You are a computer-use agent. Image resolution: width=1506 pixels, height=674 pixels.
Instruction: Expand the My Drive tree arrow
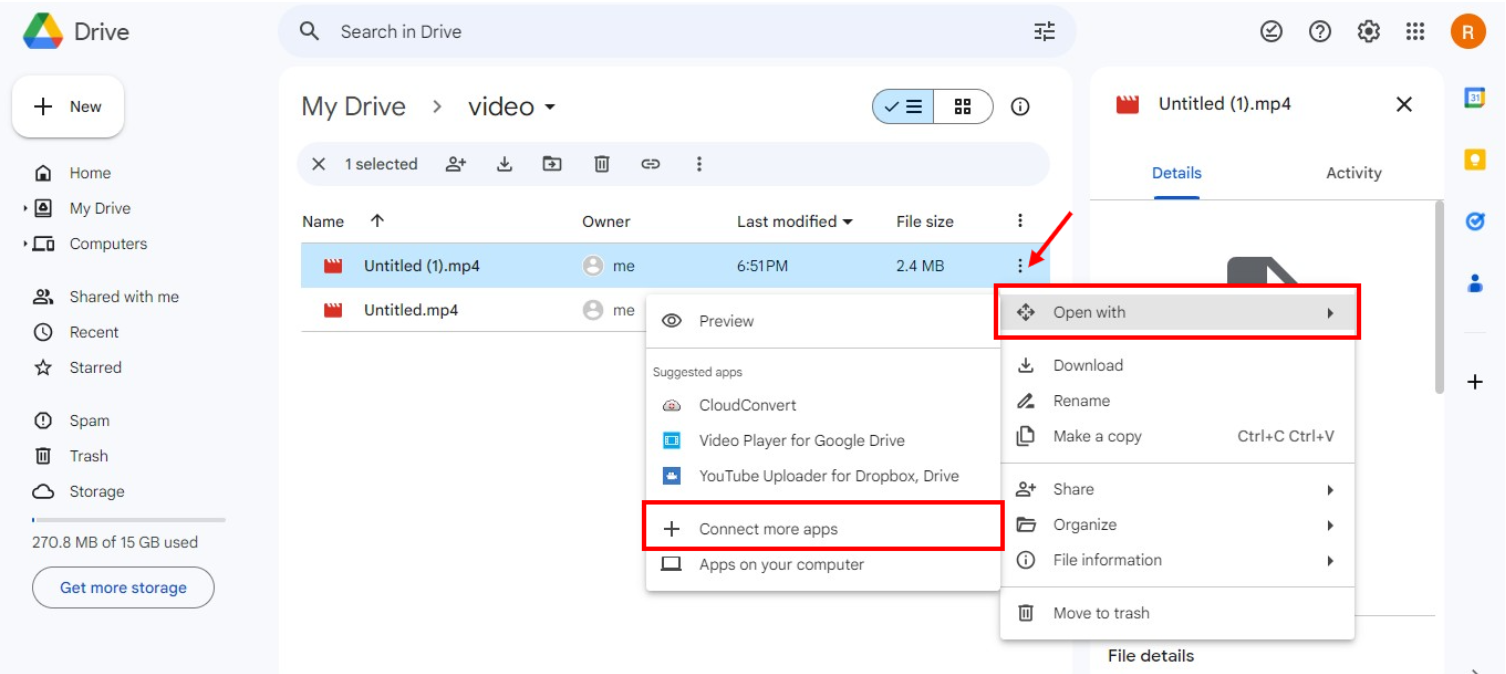pyautogui.click(x=25, y=208)
